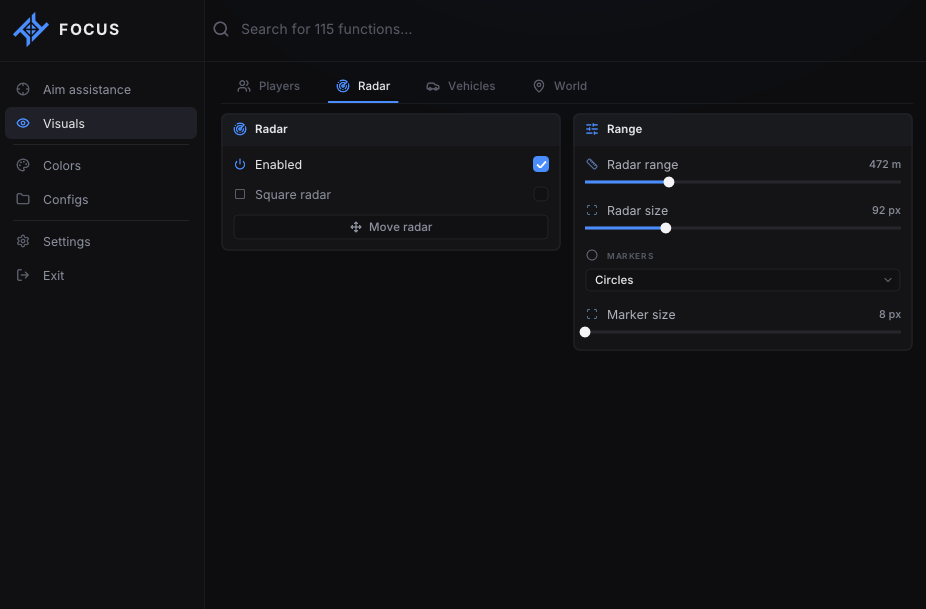Viewport: 926px width, 609px height.
Task: Click the Radar tab radar icon
Action: tap(343, 86)
